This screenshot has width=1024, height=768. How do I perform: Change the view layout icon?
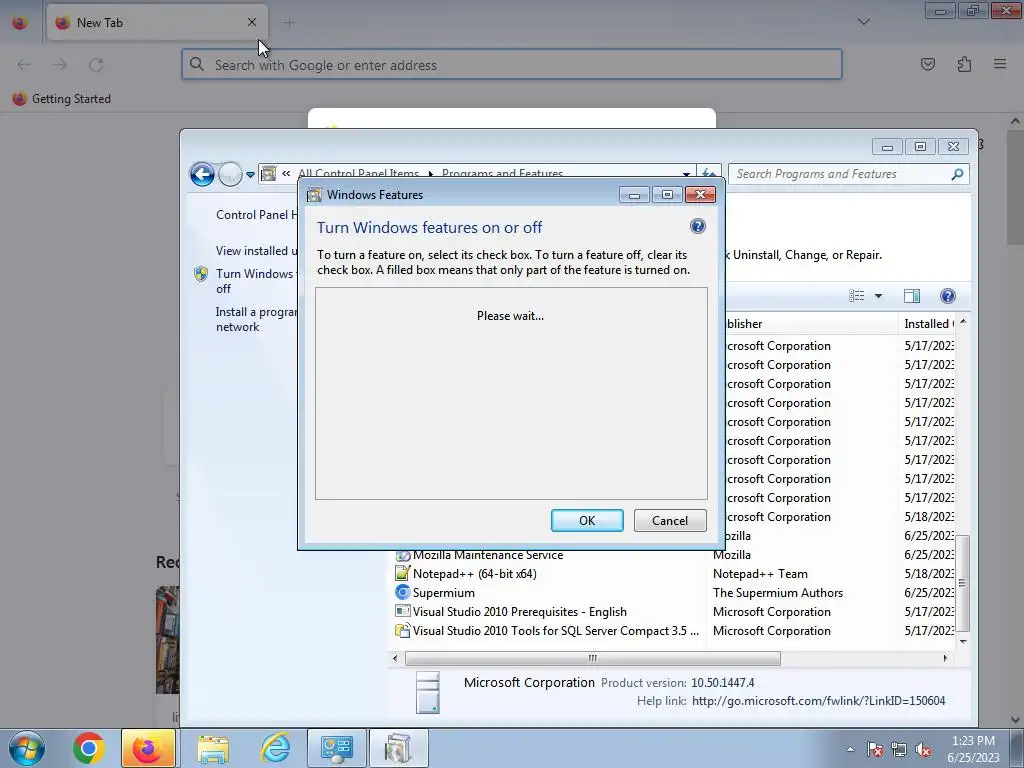tap(856, 296)
